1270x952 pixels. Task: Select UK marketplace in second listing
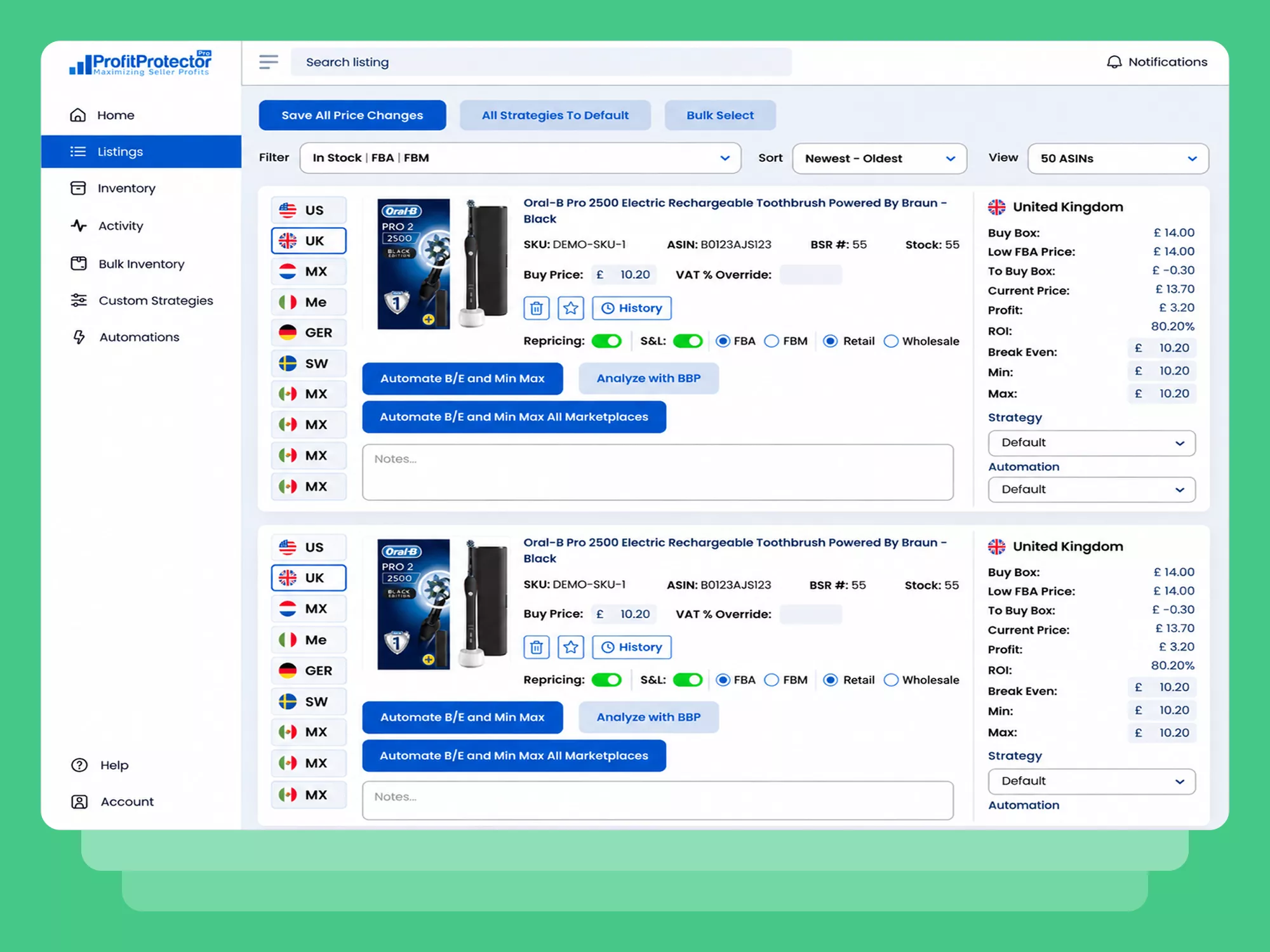[309, 578]
